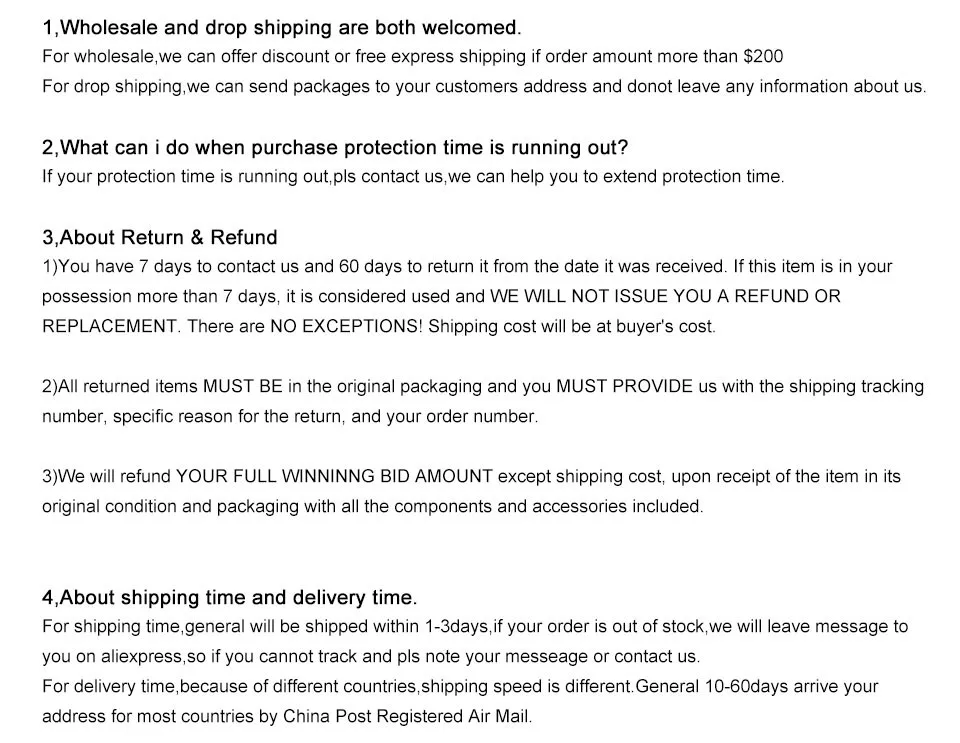Viewport: 960px width, 743px height.
Task: Click the 'extend protection time' sentence
Action: [413, 176]
